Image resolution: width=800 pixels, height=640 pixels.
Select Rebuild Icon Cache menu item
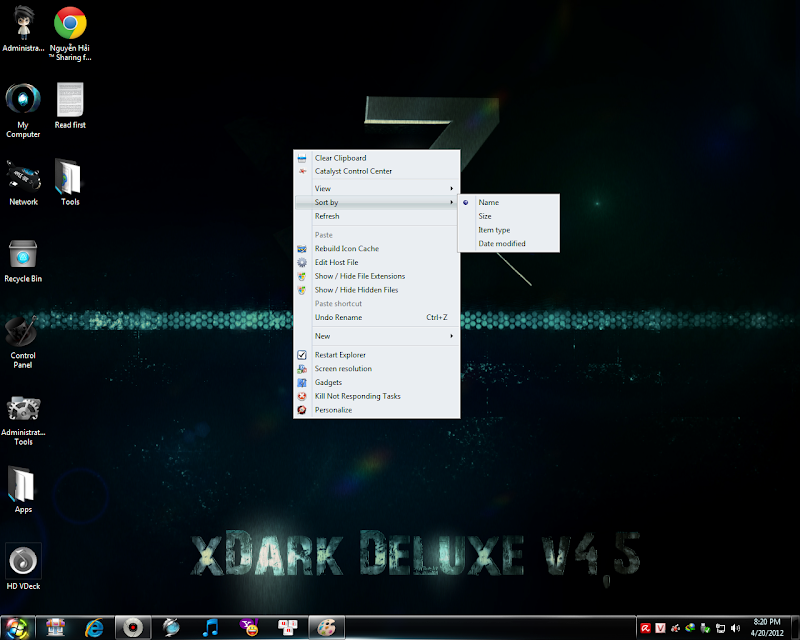(x=376, y=249)
